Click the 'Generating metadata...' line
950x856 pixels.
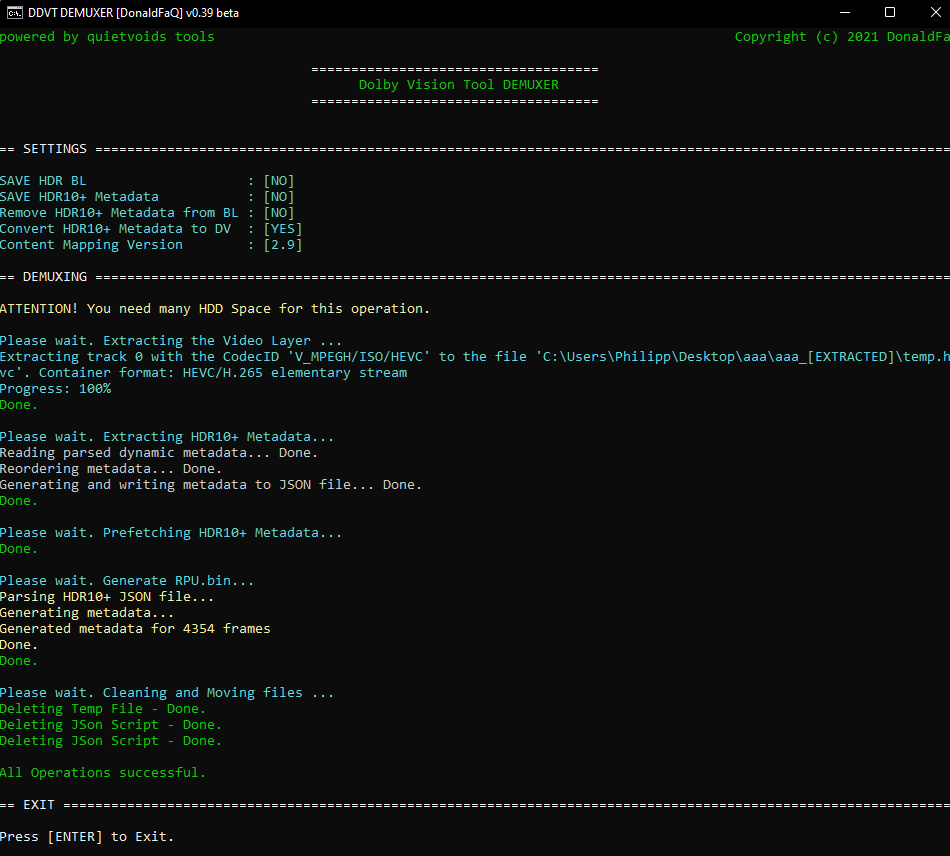(x=87, y=613)
